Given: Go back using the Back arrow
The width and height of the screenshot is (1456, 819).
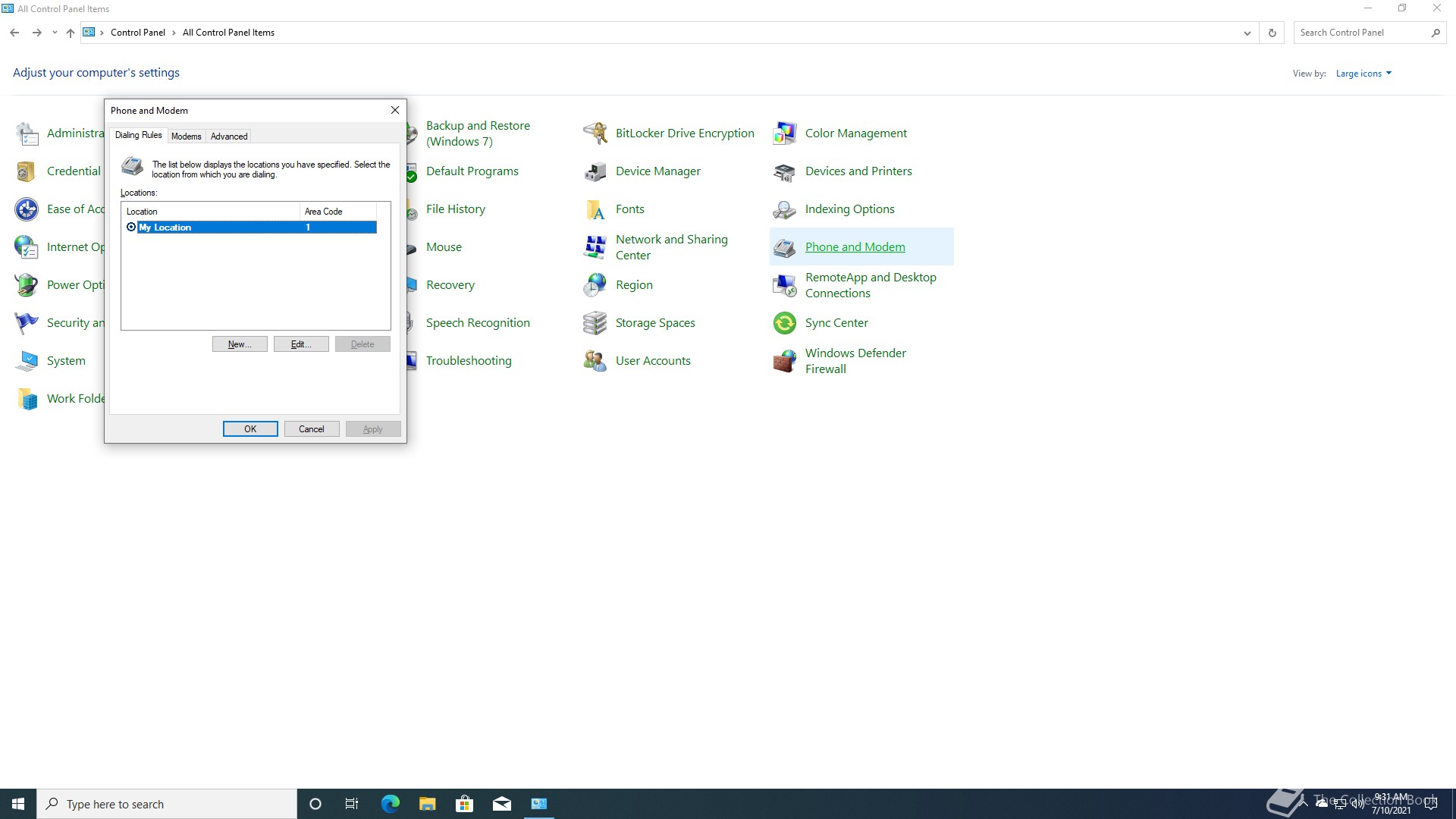Looking at the screenshot, I should 14,33.
